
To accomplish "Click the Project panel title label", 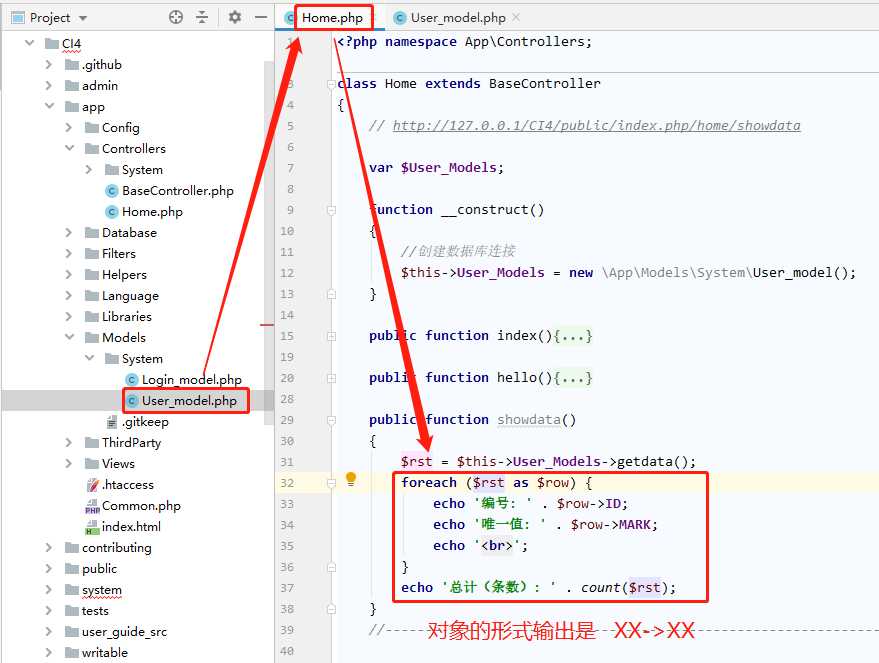I will (50, 18).
